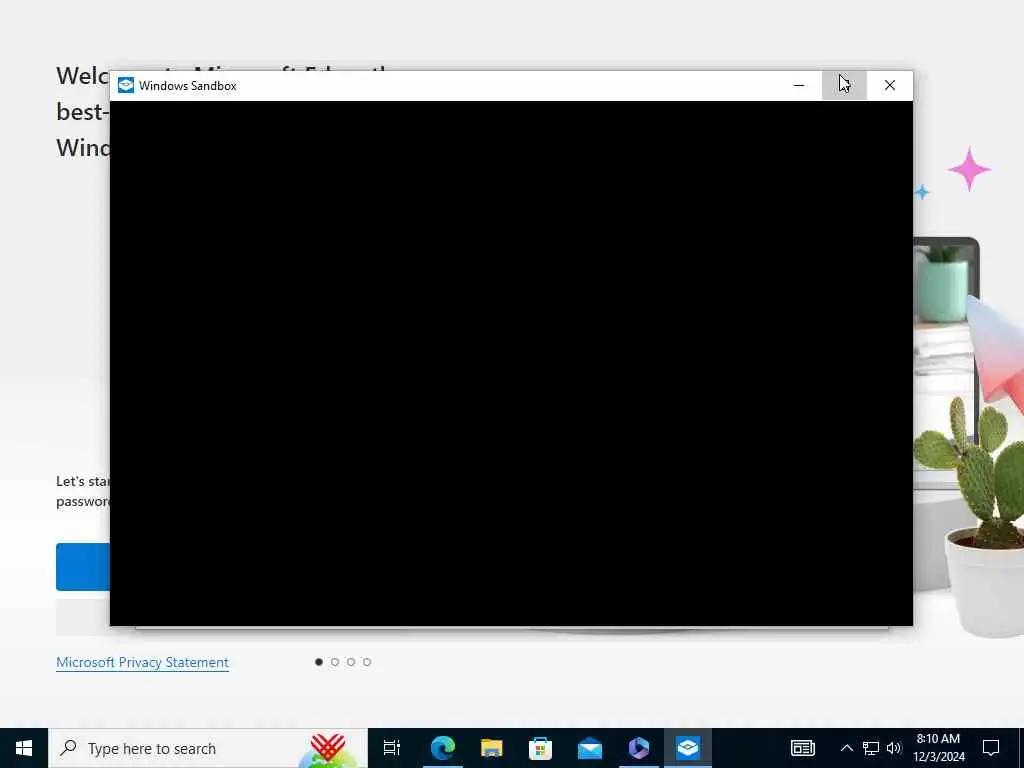Select the second carousel page dot
Screen dimensions: 1024x768
tap(335, 662)
